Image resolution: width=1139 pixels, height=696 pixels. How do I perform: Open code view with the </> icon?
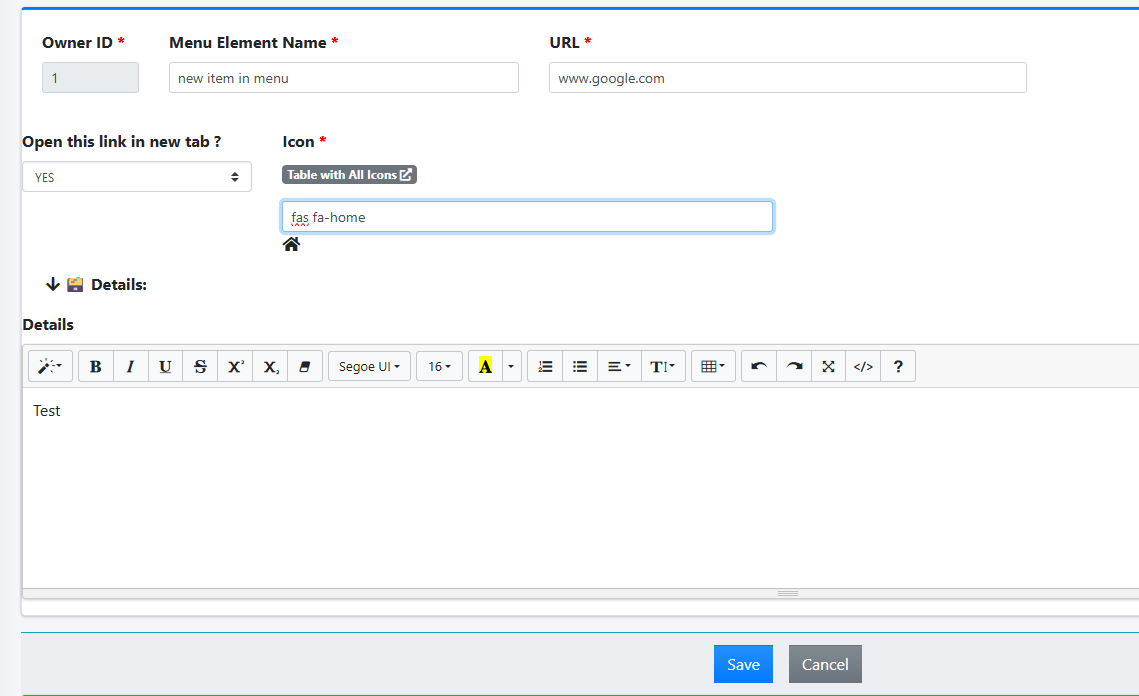click(x=863, y=367)
